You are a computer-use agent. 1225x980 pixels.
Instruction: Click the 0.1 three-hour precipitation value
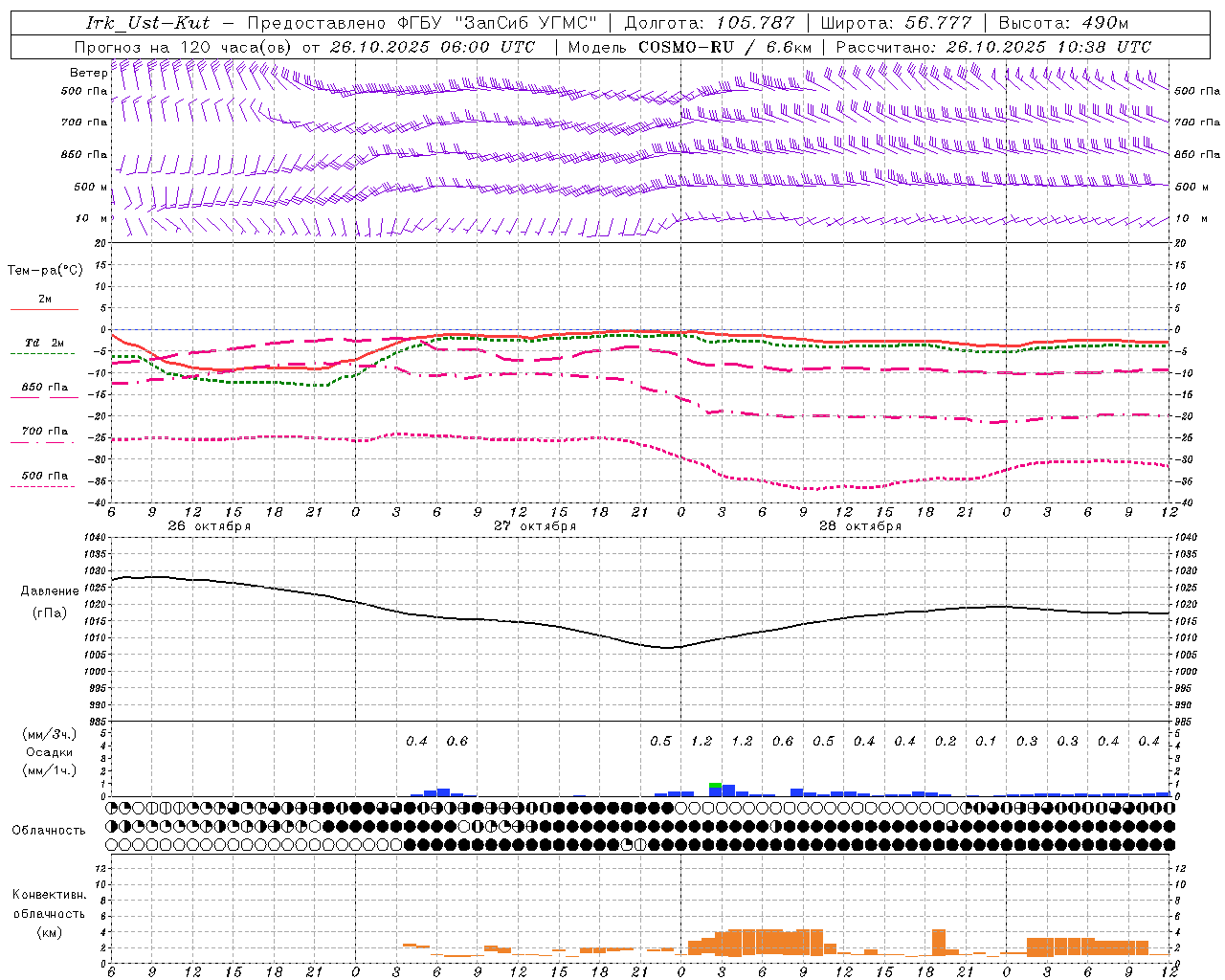986,741
